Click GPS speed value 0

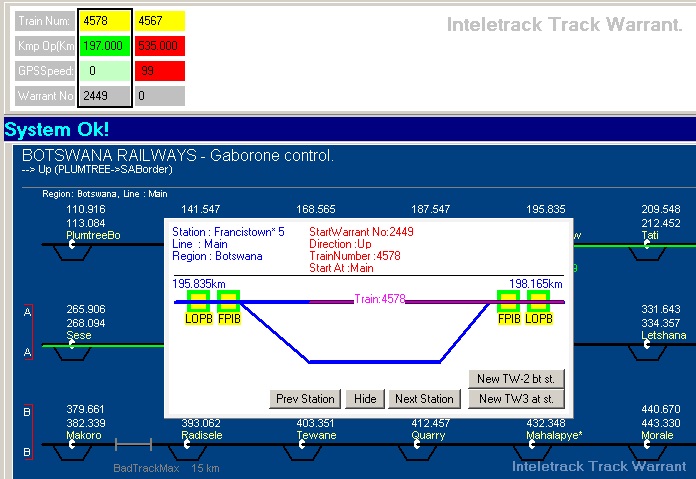105,71
